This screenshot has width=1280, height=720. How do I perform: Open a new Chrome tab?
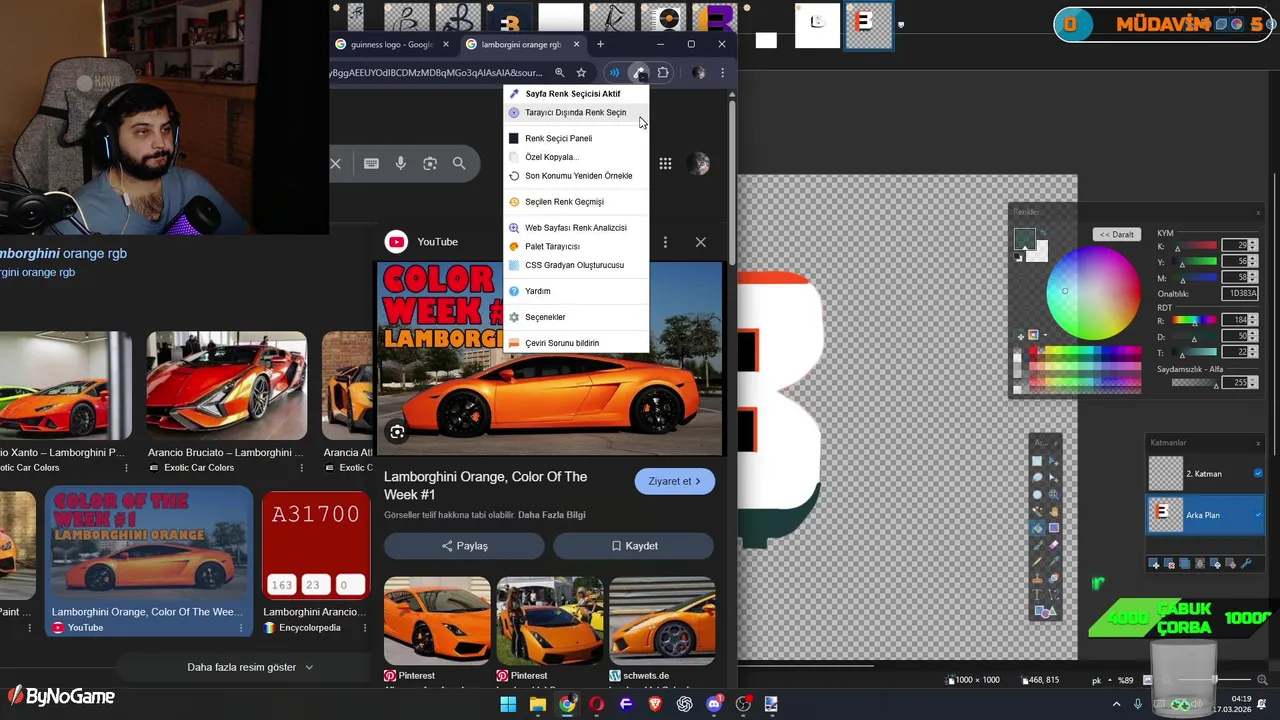click(600, 44)
